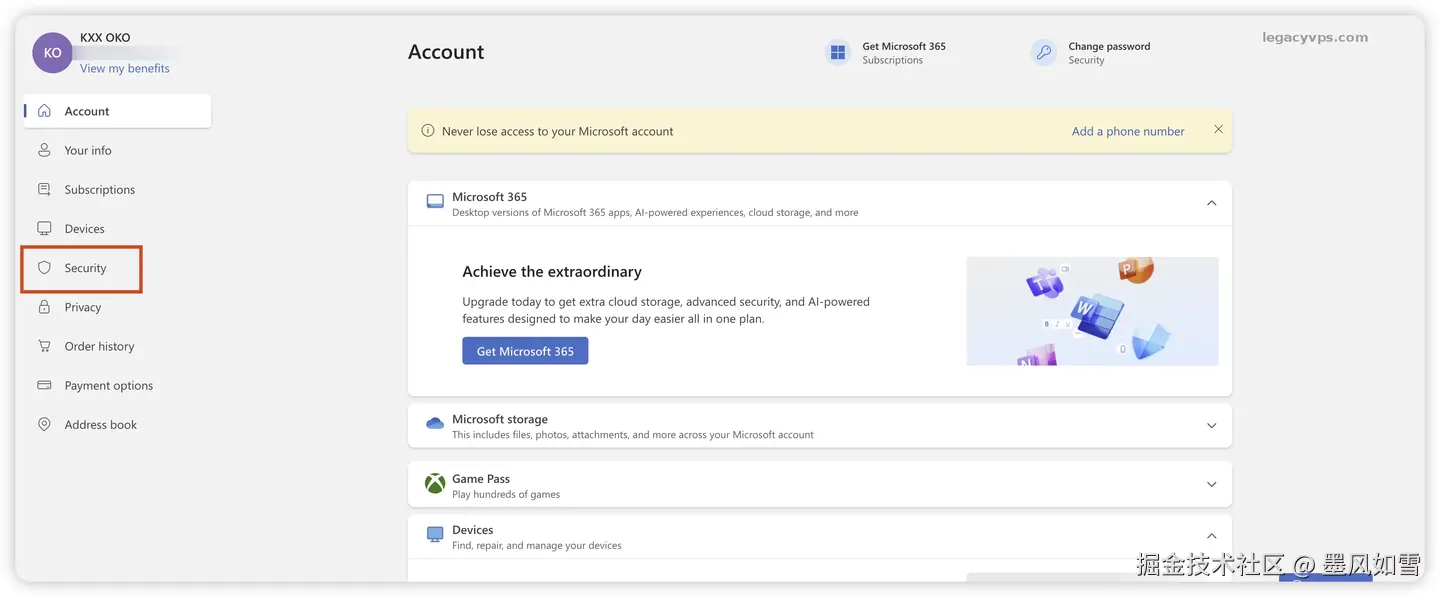Expand the Microsoft storage section
The width and height of the screenshot is (1440, 597).
[x=1211, y=426]
